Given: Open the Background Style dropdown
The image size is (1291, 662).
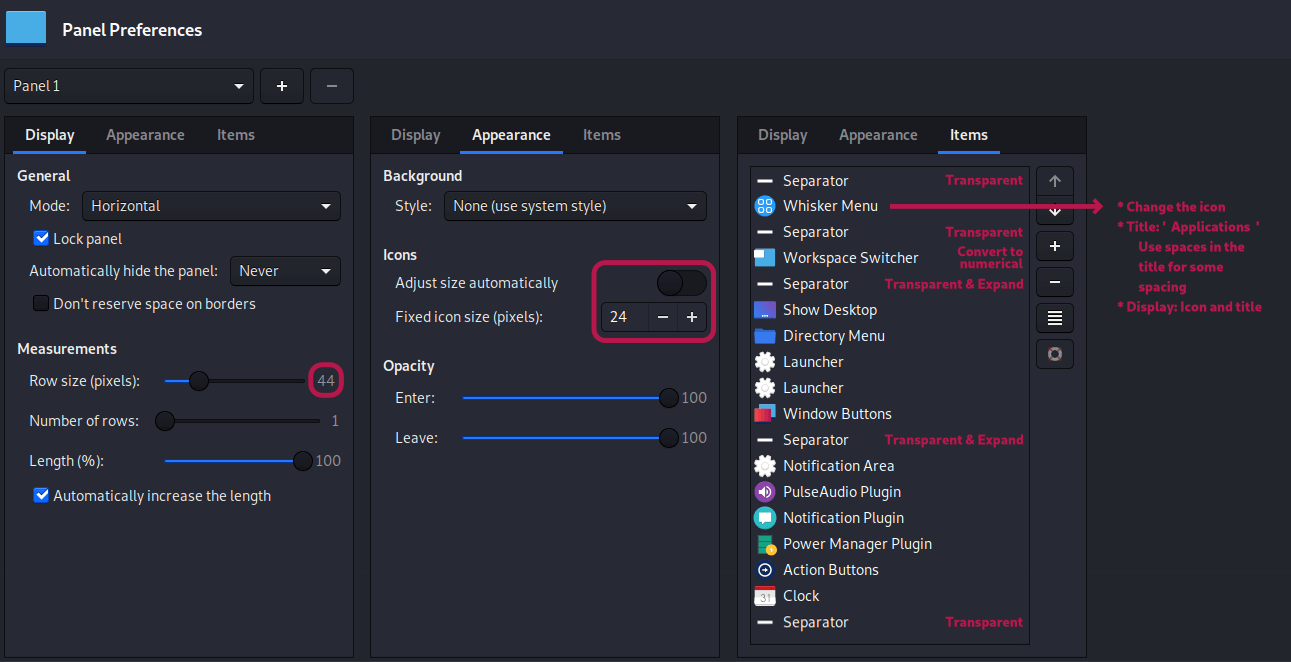Looking at the screenshot, I should point(575,206).
